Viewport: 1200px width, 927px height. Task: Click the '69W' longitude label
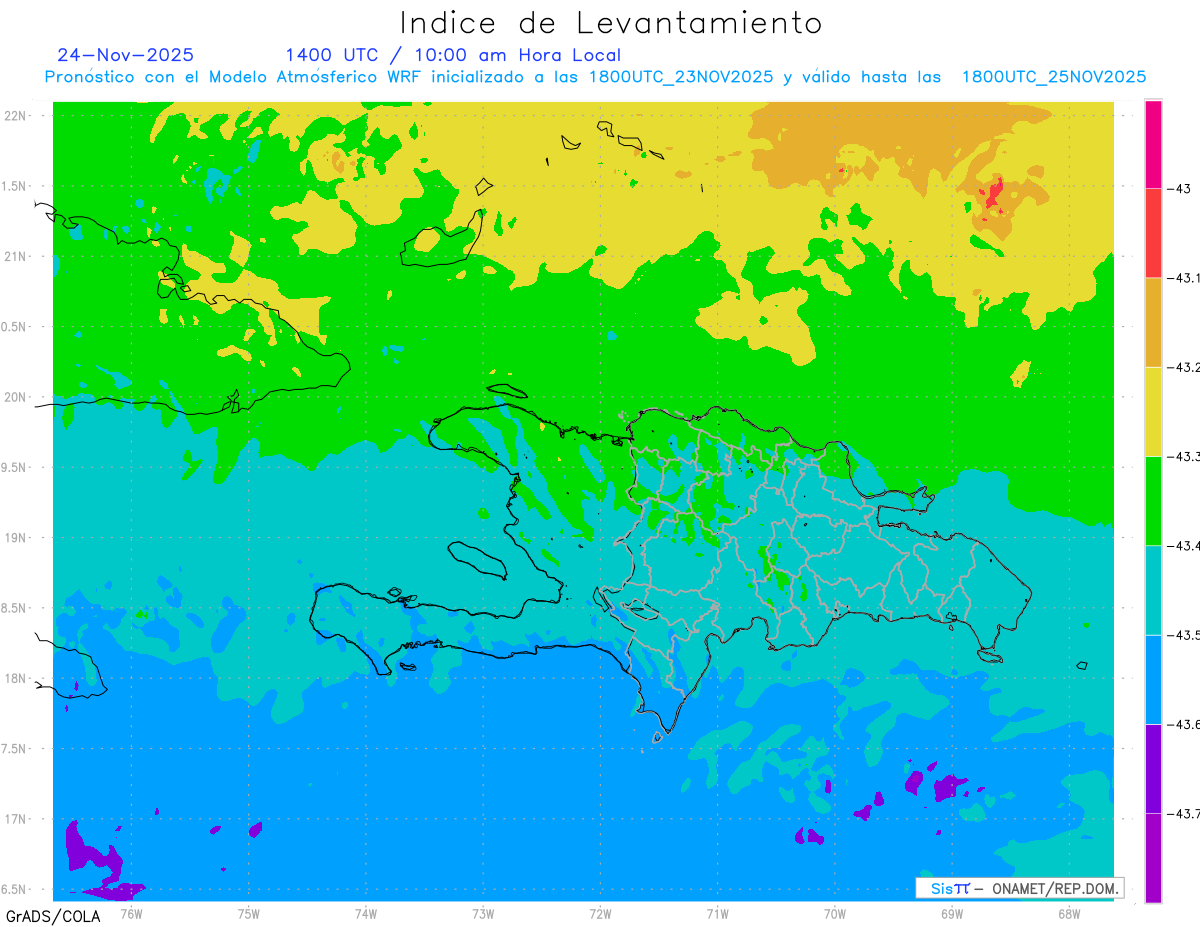click(951, 913)
